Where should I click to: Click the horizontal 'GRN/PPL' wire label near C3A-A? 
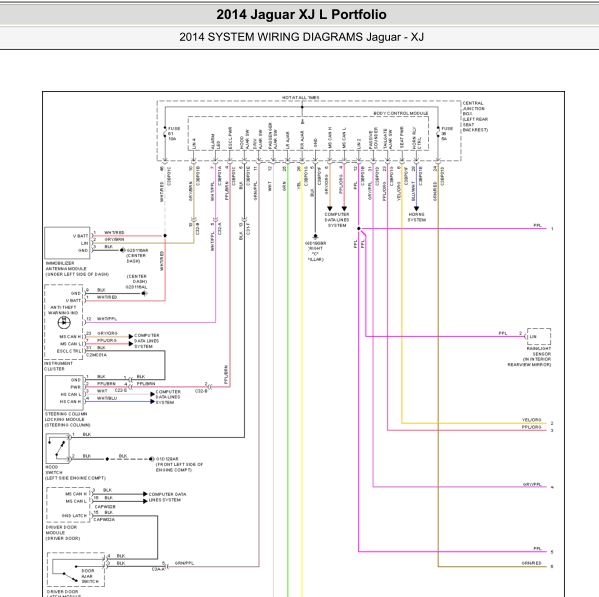tap(185, 563)
